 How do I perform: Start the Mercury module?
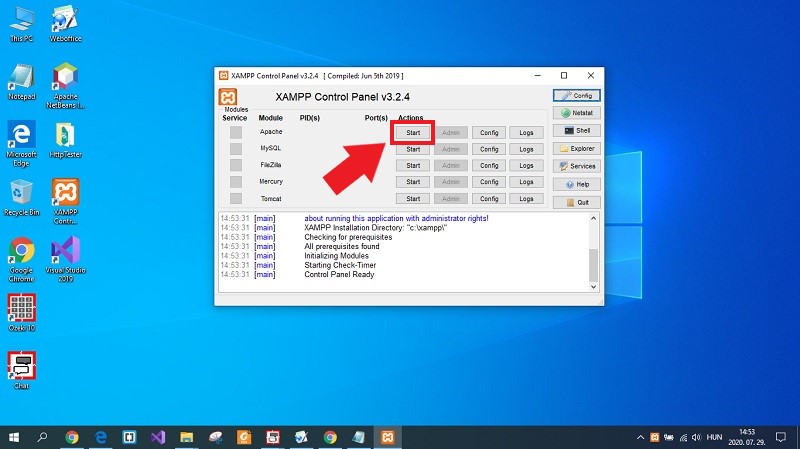click(x=413, y=182)
